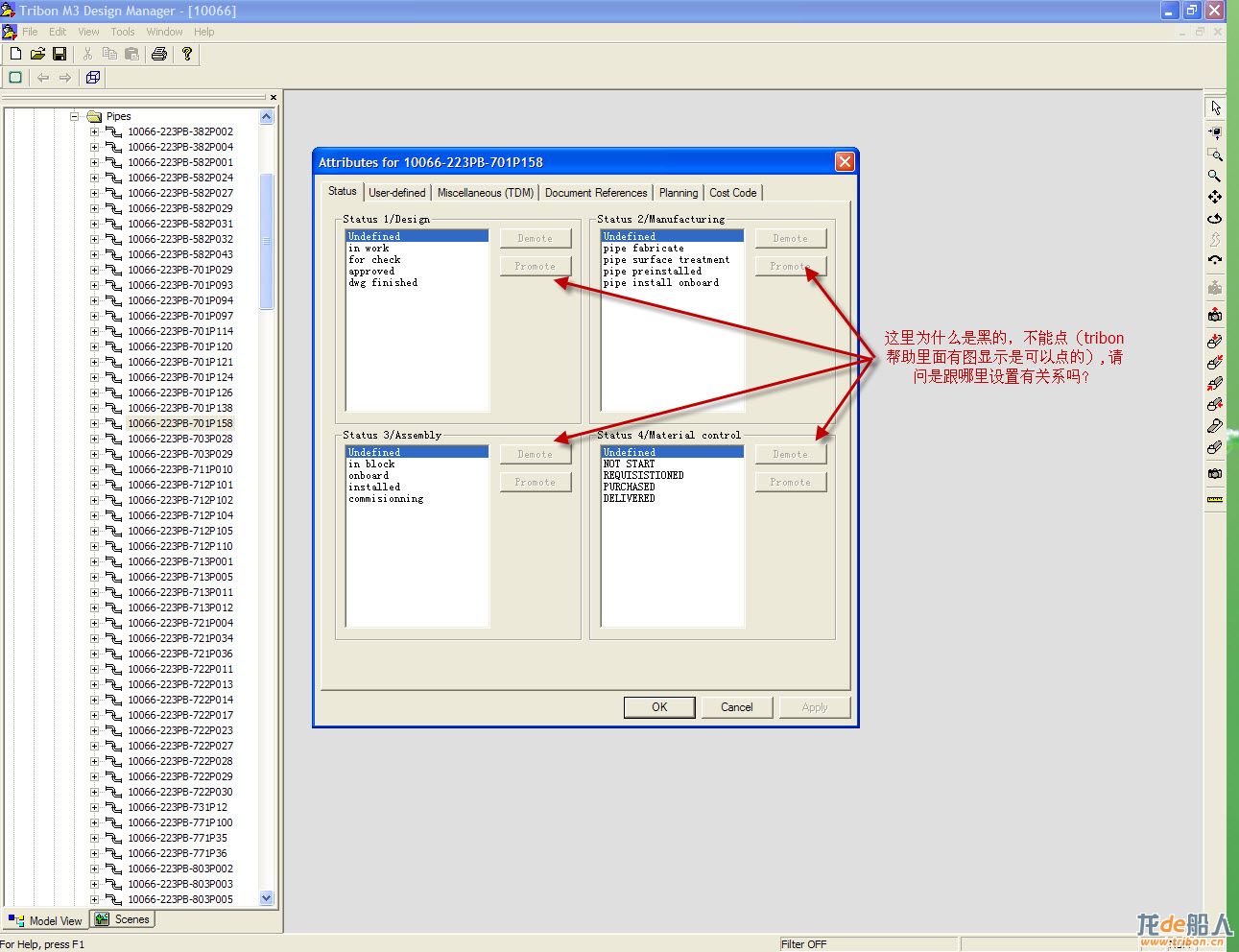Click the Copy toolbar icon
This screenshot has width=1239, height=952.
[109, 54]
